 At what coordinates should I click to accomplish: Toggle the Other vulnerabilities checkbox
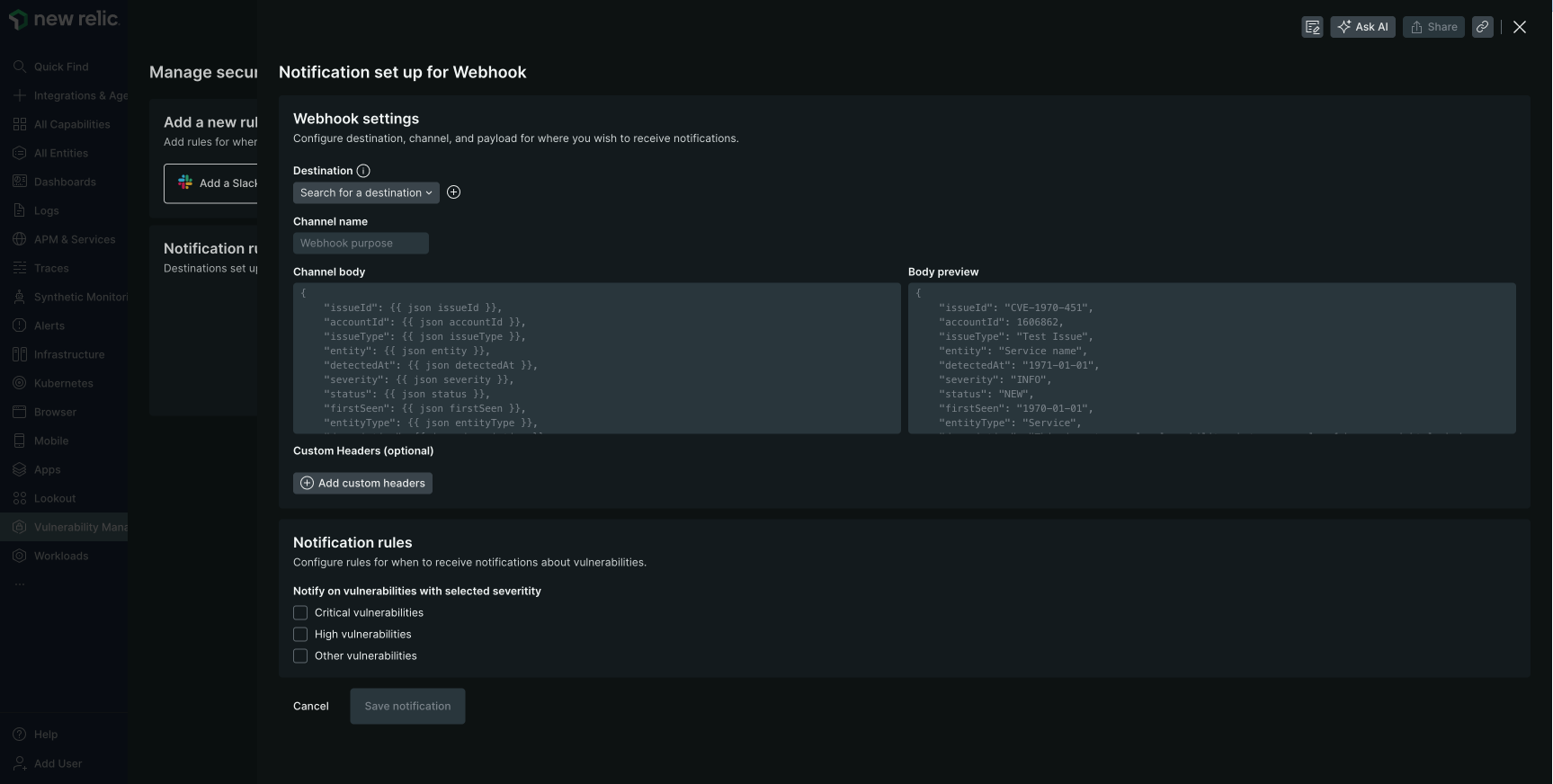point(300,656)
